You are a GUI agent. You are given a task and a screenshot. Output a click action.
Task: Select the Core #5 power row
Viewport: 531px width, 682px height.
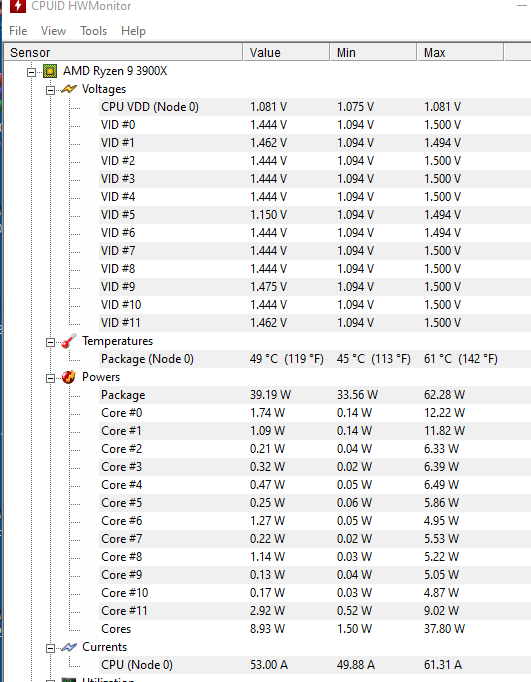click(315, 503)
